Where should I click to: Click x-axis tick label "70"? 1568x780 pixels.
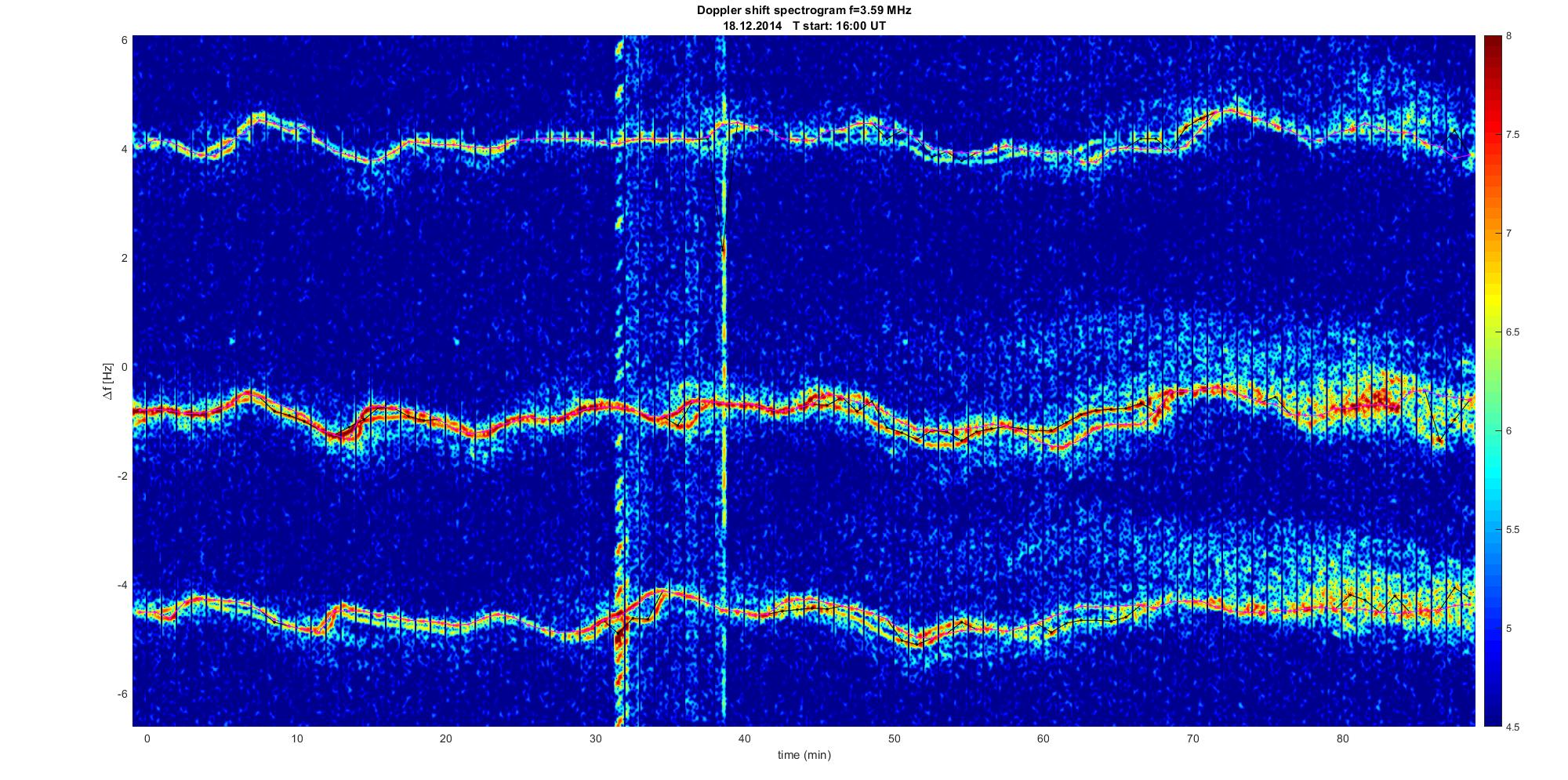coord(1193,738)
